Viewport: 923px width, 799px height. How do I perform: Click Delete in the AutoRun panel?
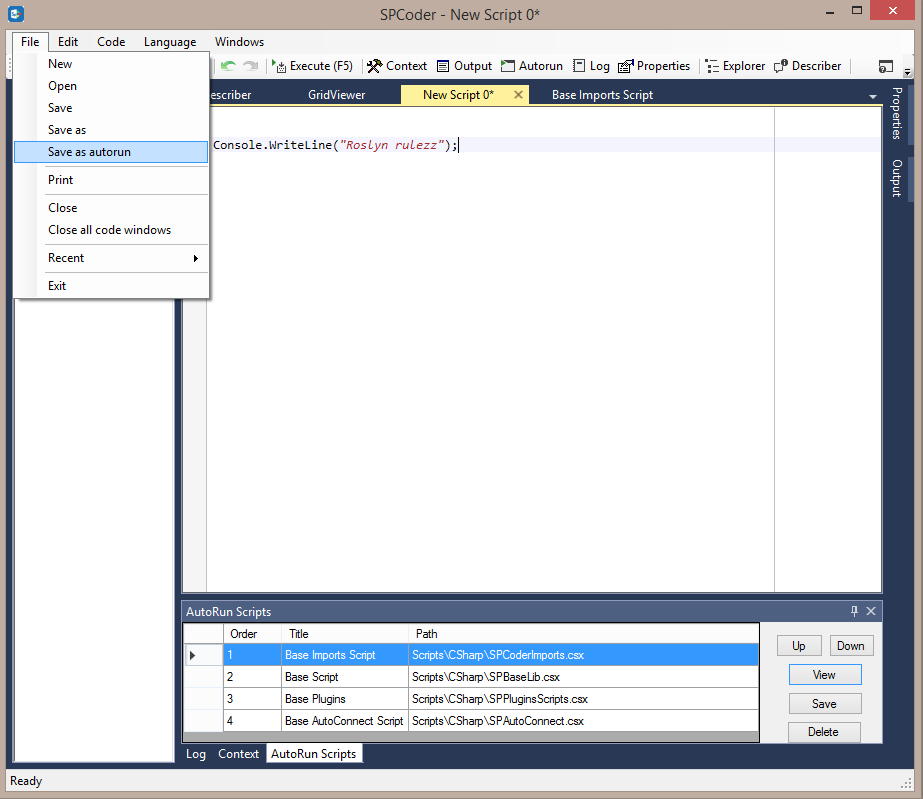pyautogui.click(x=824, y=732)
